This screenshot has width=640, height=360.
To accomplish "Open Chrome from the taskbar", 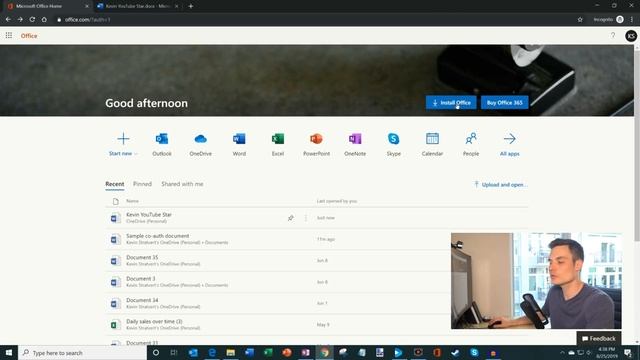I will tap(324, 353).
